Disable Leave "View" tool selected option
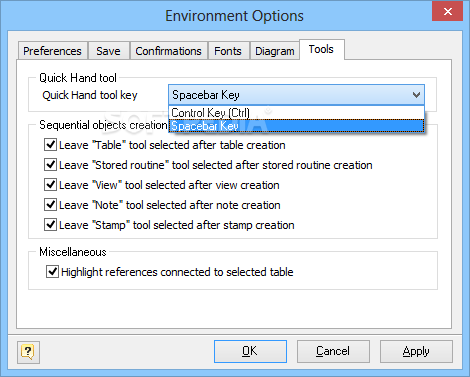Screen dimensions: 470x377 (50, 185)
